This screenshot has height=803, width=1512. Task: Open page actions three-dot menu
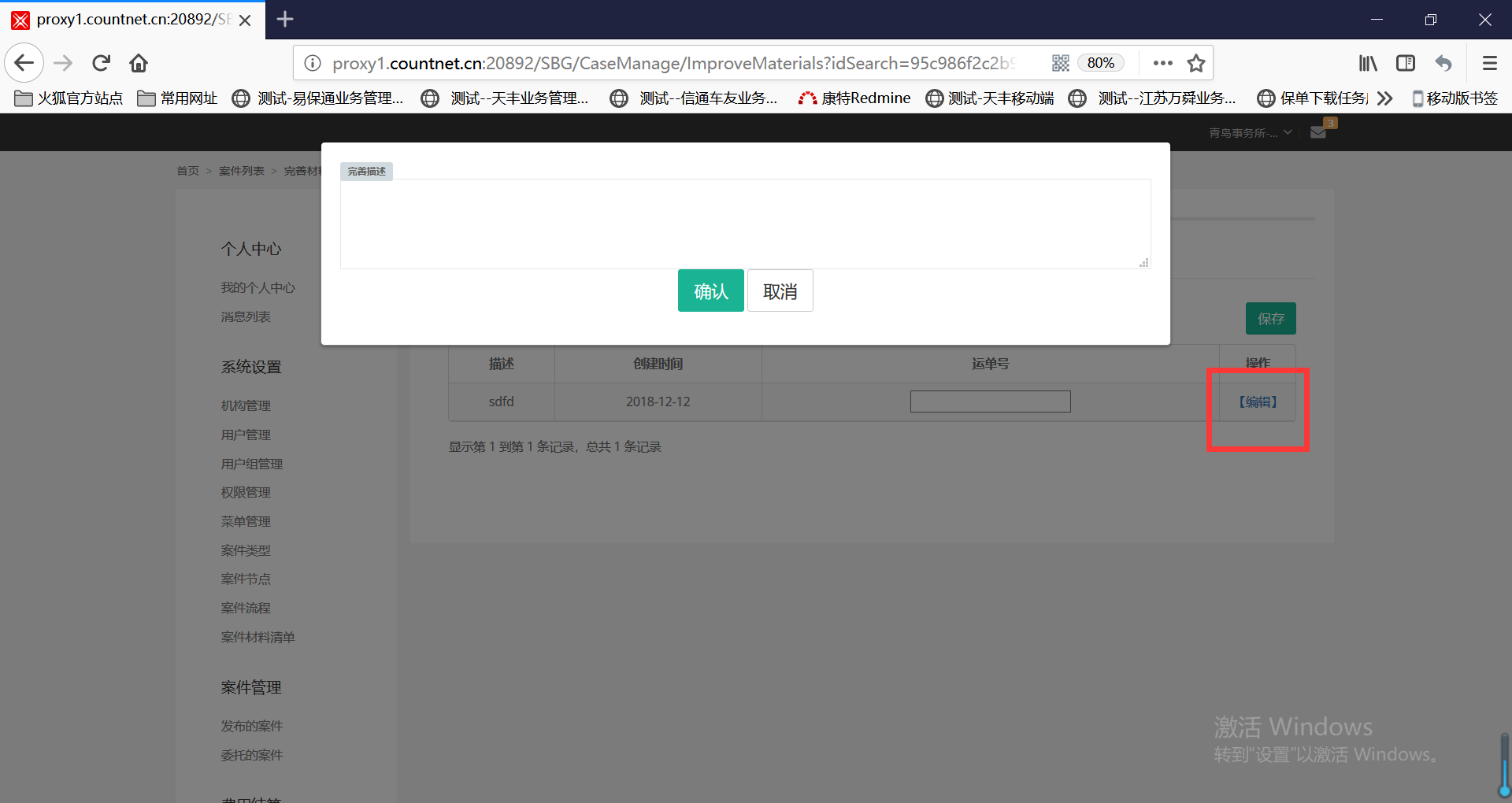pyautogui.click(x=1162, y=63)
